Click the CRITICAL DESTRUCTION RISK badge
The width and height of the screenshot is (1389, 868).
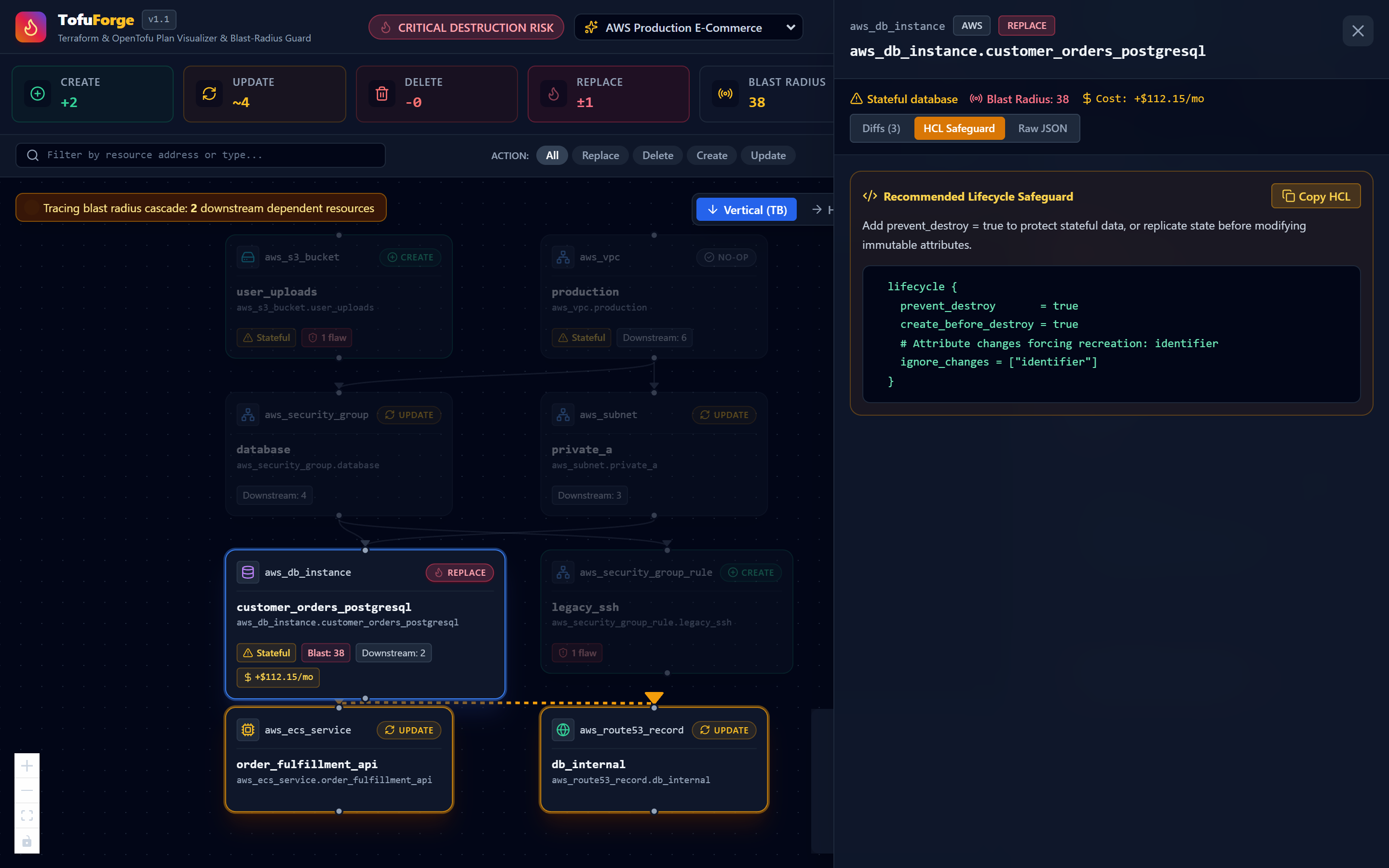(x=466, y=27)
